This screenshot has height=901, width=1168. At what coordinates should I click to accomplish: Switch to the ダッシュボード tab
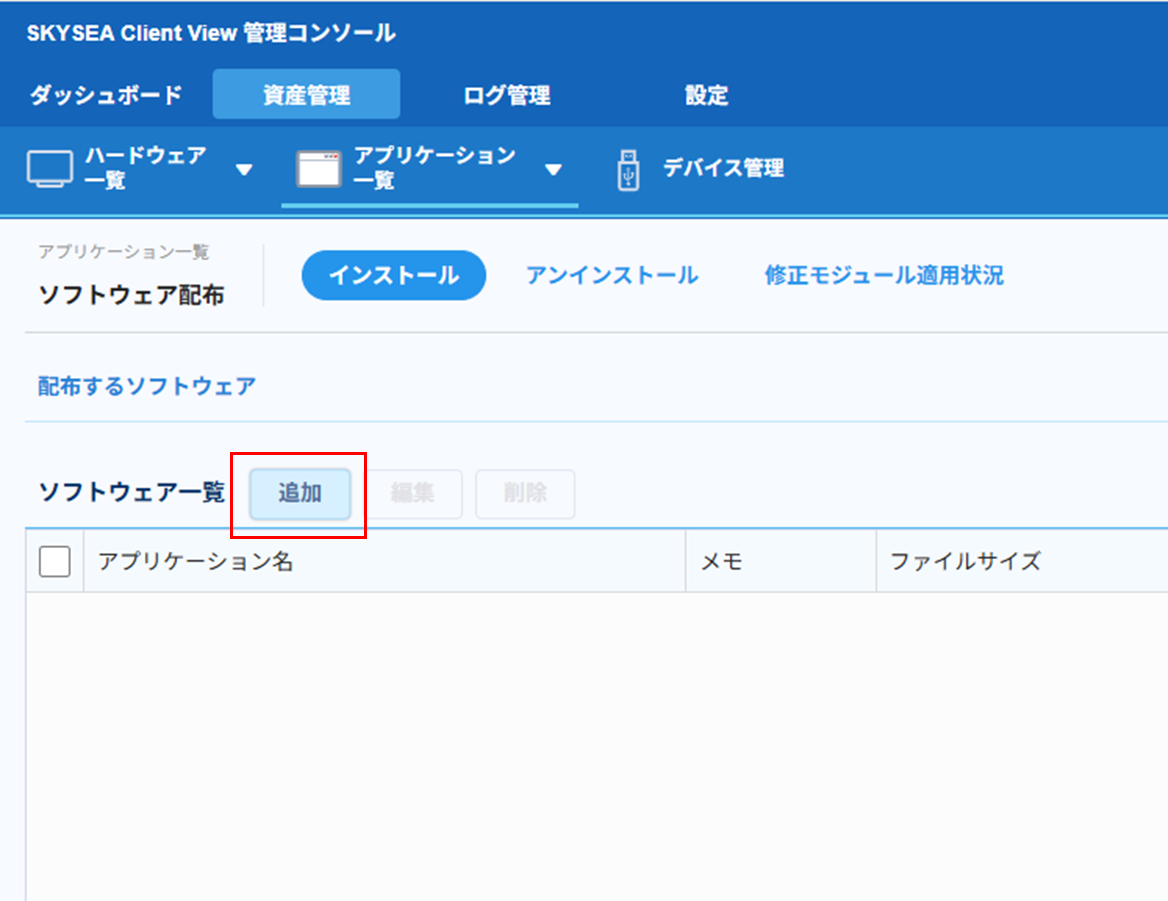click(x=106, y=96)
